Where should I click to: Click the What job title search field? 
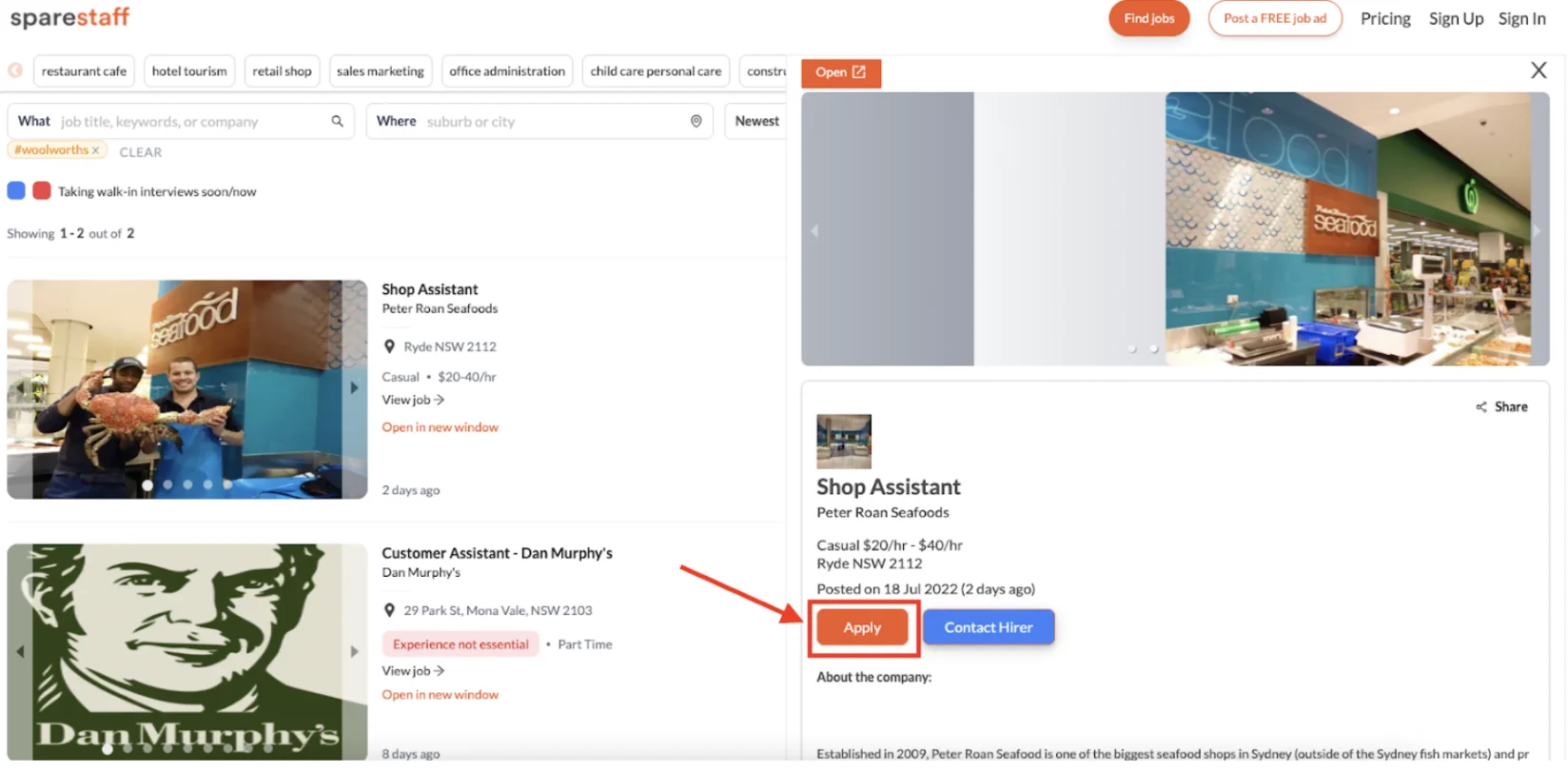pos(181,121)
